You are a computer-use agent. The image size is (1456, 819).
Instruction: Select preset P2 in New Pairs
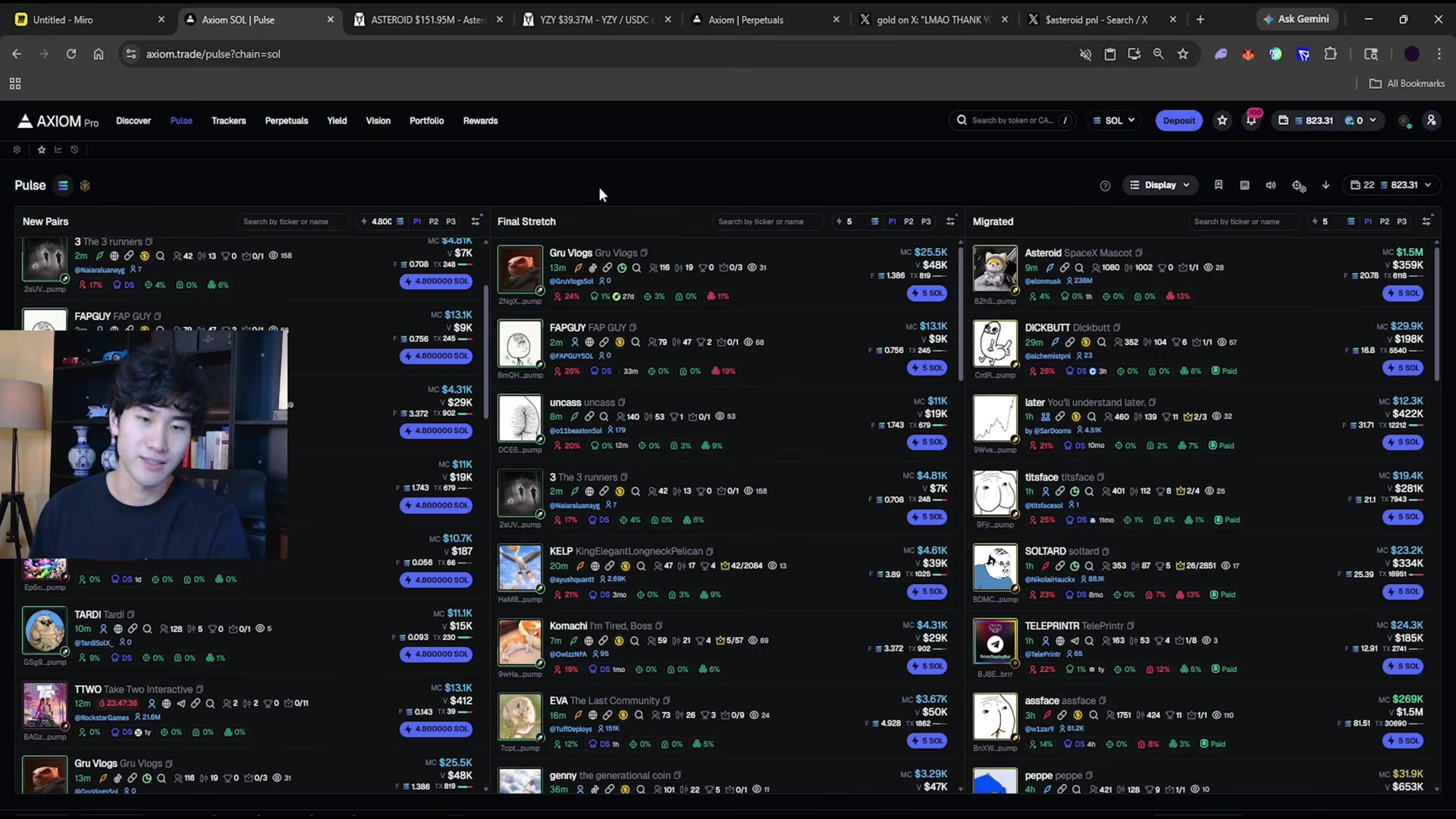point(434,221)
